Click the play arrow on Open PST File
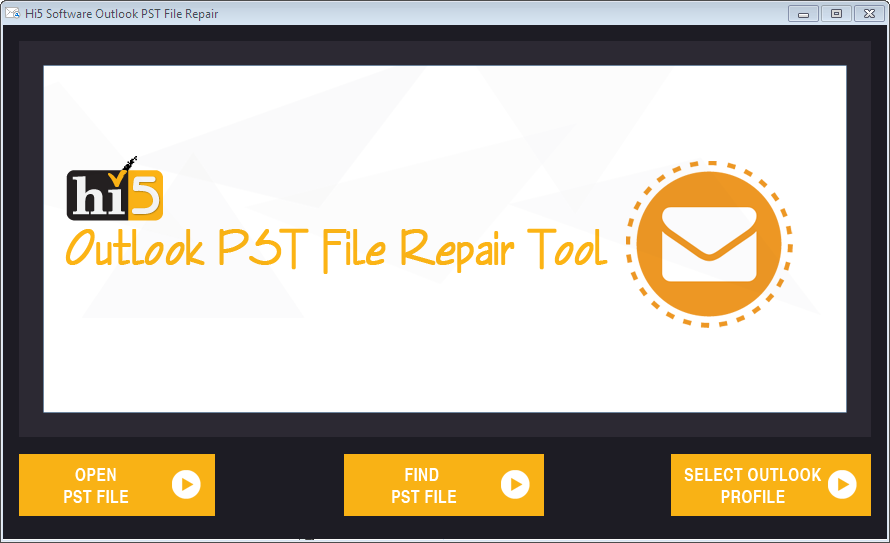This screenshot has width=890, height=543. 186,485
